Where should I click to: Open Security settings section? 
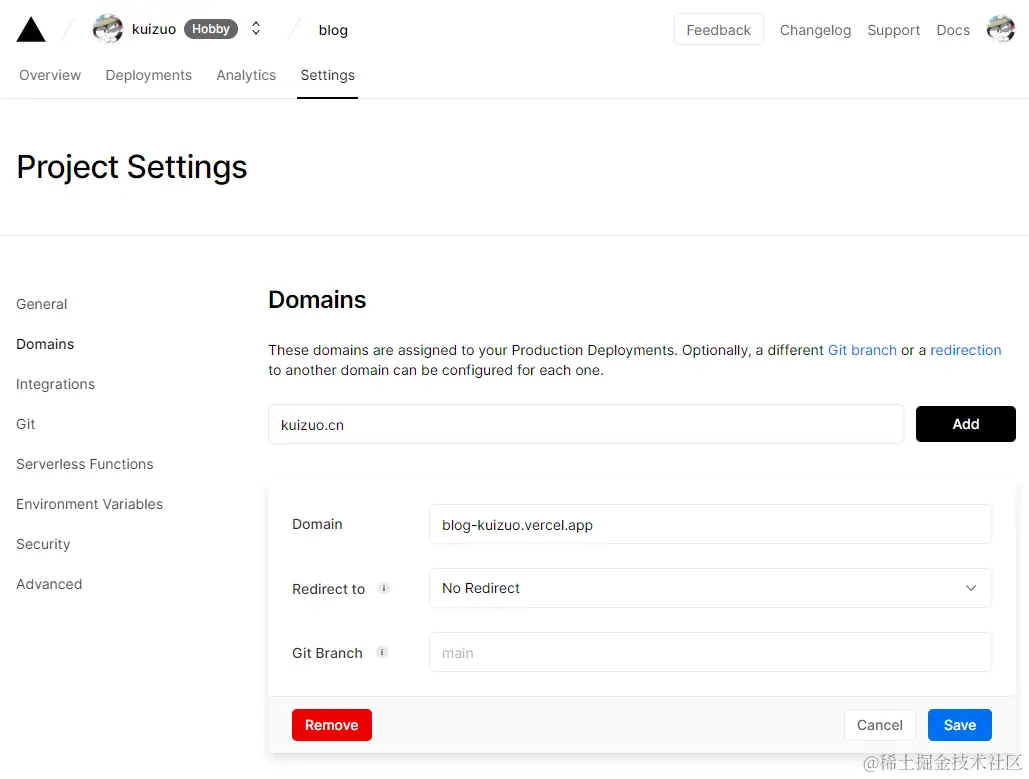click(43, 544)
